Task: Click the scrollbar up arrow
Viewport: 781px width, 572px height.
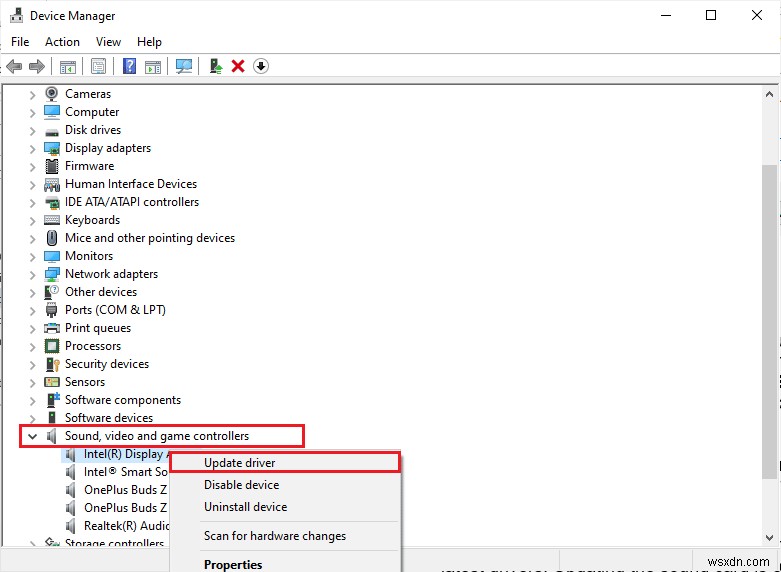Action: pyautogui.click(x=769, y=94)
